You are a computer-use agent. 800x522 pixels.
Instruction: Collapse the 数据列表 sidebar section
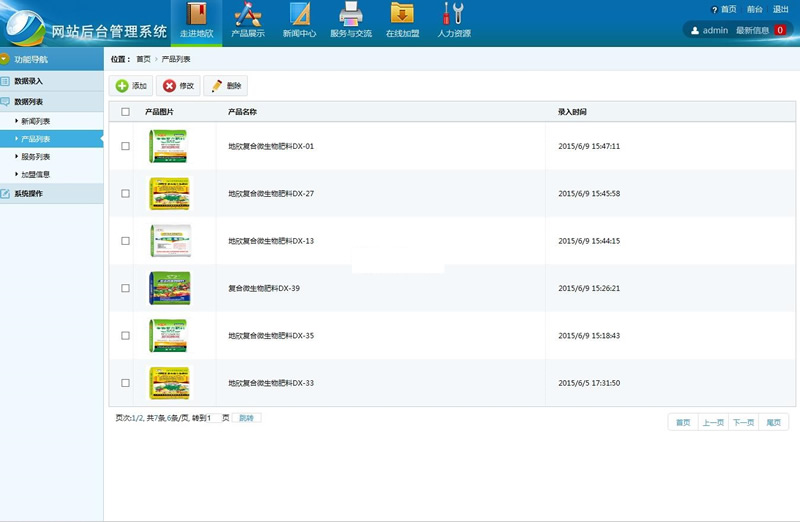pos(30,102)
